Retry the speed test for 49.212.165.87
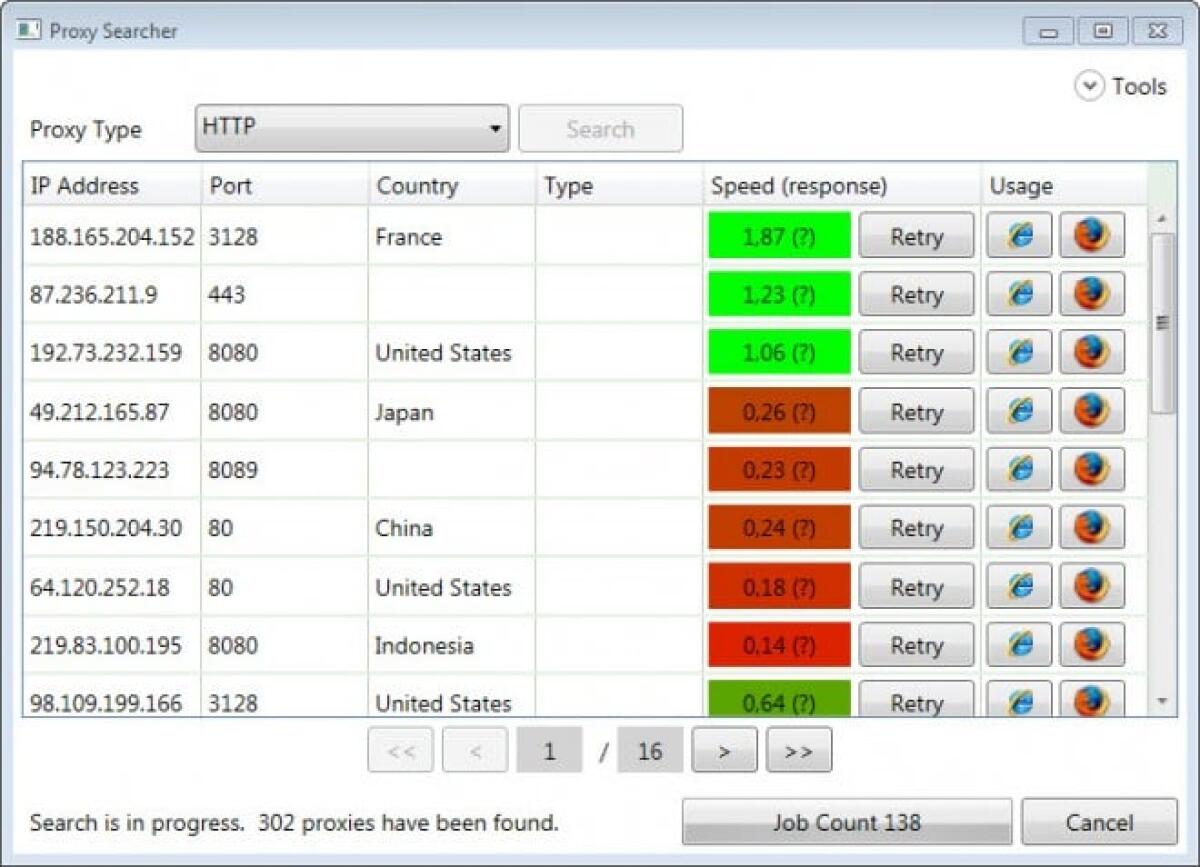This screenshot has height=867, width=1200. click(915, 411)
